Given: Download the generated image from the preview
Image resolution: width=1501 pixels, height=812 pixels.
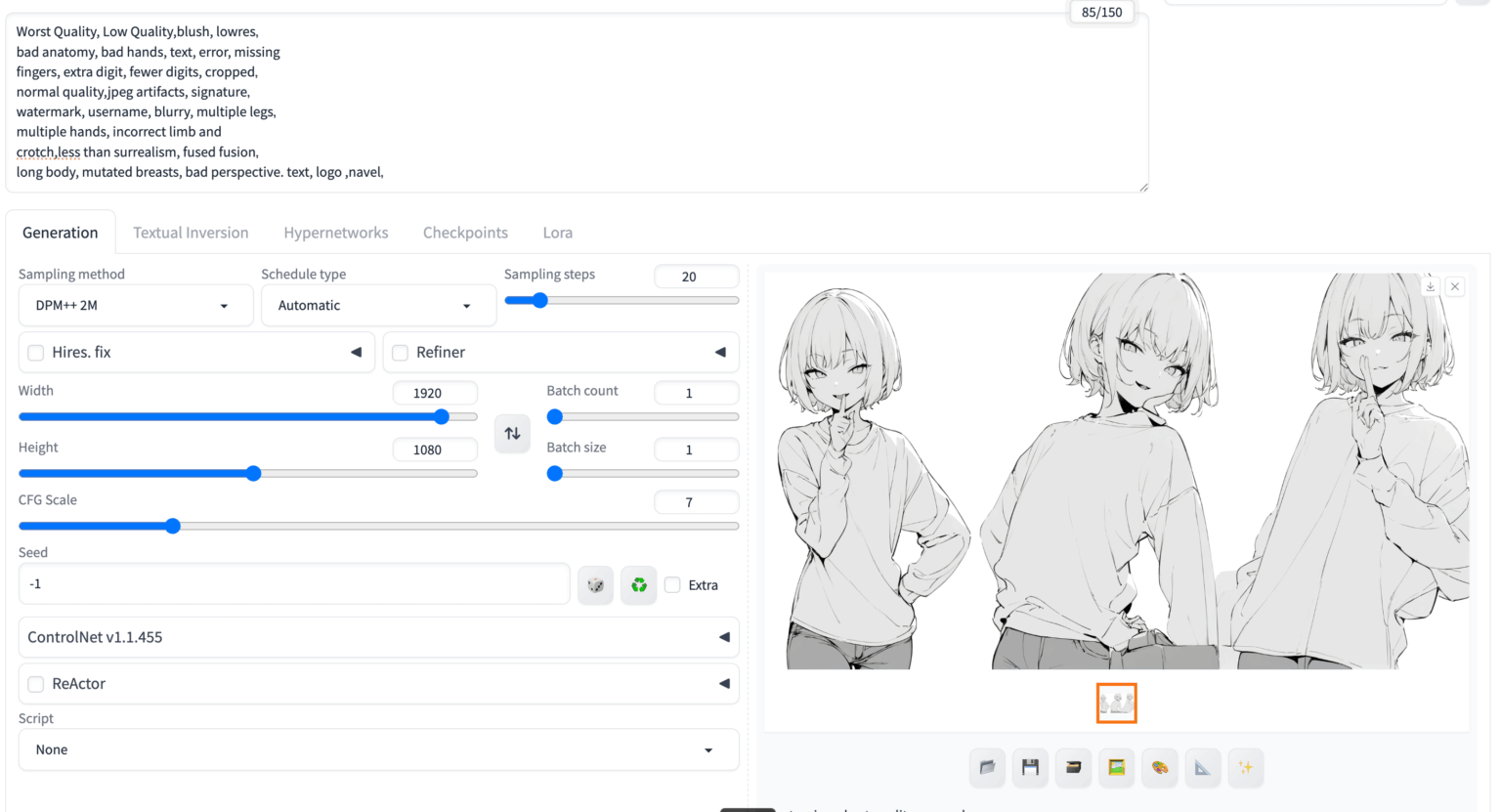Looking at the screenshot, I should 1430,285.
